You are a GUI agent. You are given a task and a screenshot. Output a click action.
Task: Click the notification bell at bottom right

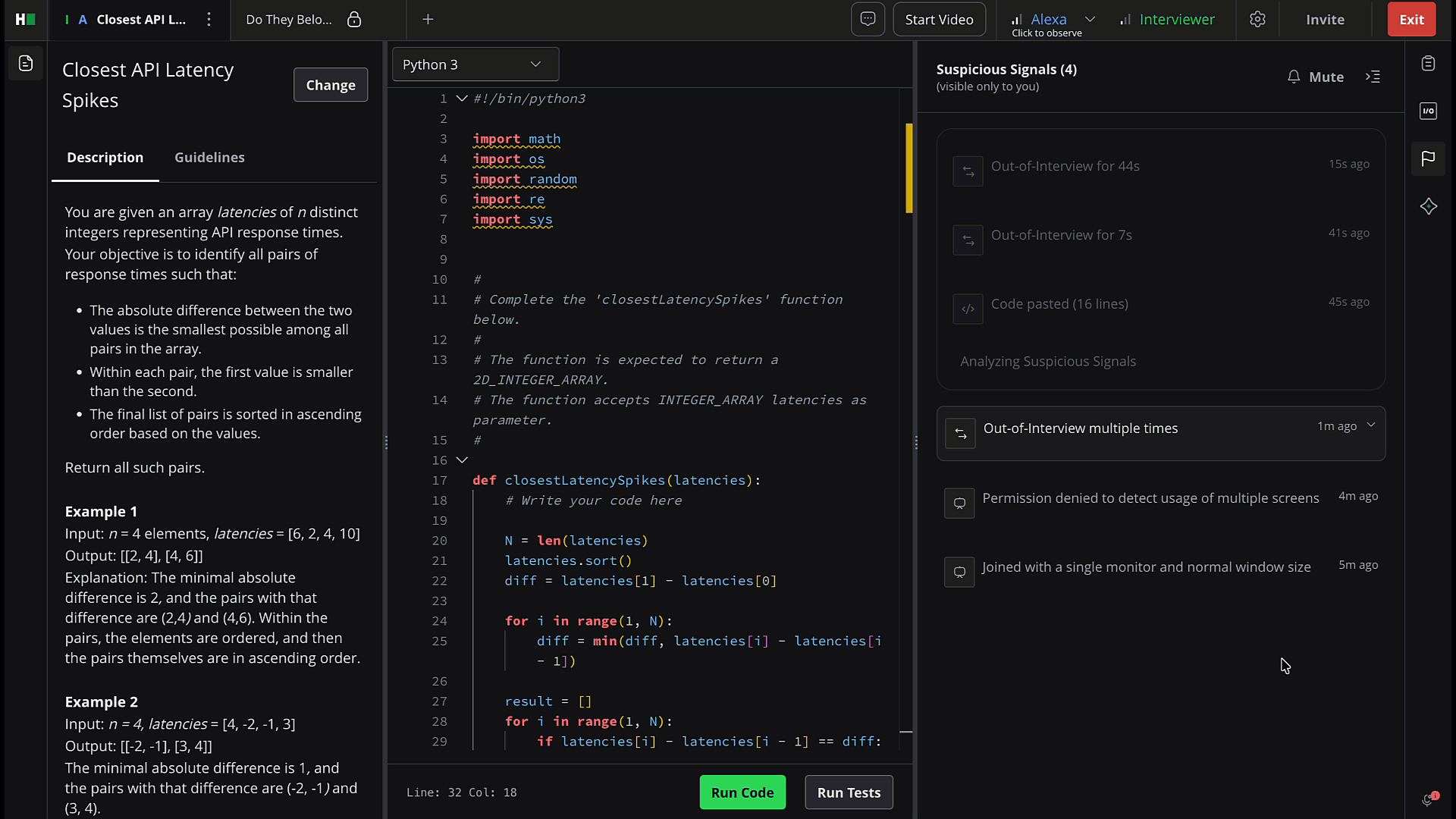pos(1429,799)
